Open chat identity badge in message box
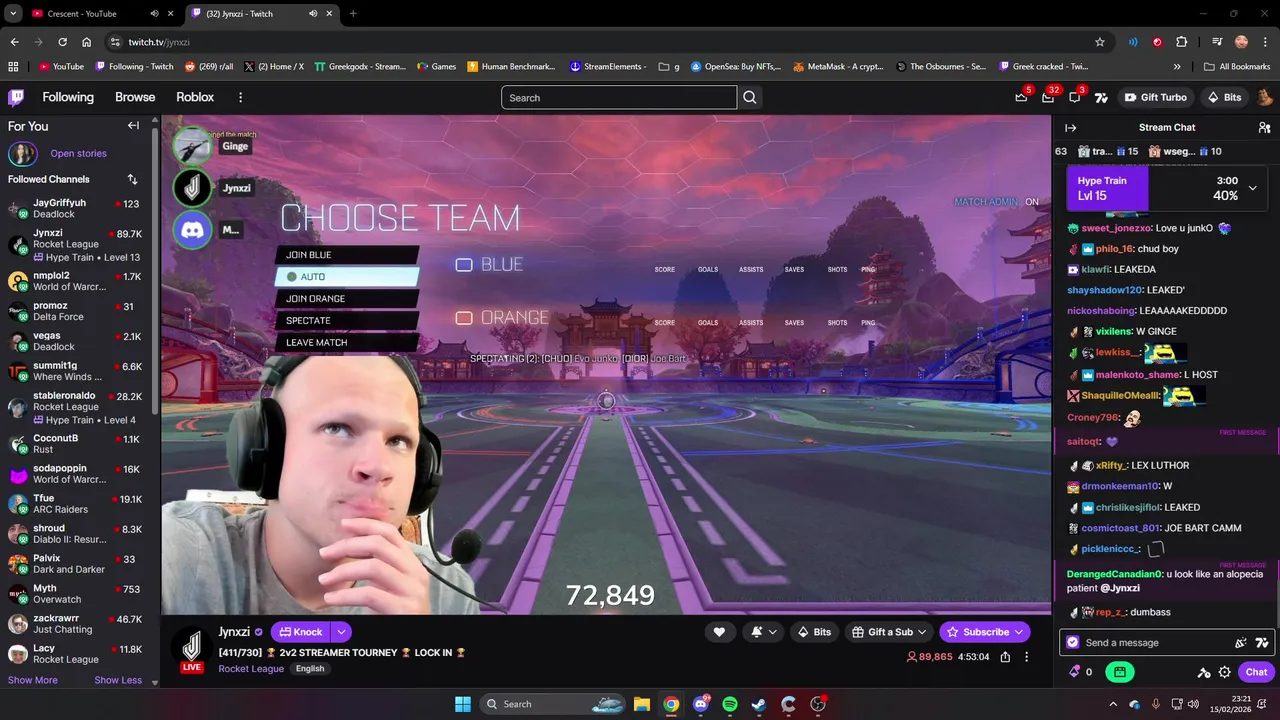 point(1073,643)
